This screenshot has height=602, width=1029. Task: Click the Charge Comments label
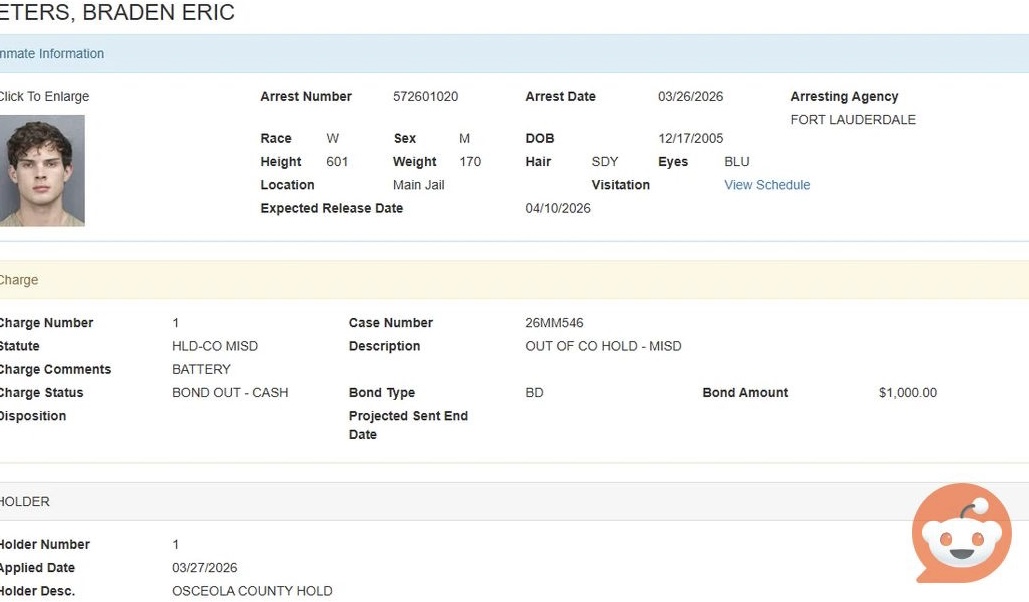(x=55, y=370)
